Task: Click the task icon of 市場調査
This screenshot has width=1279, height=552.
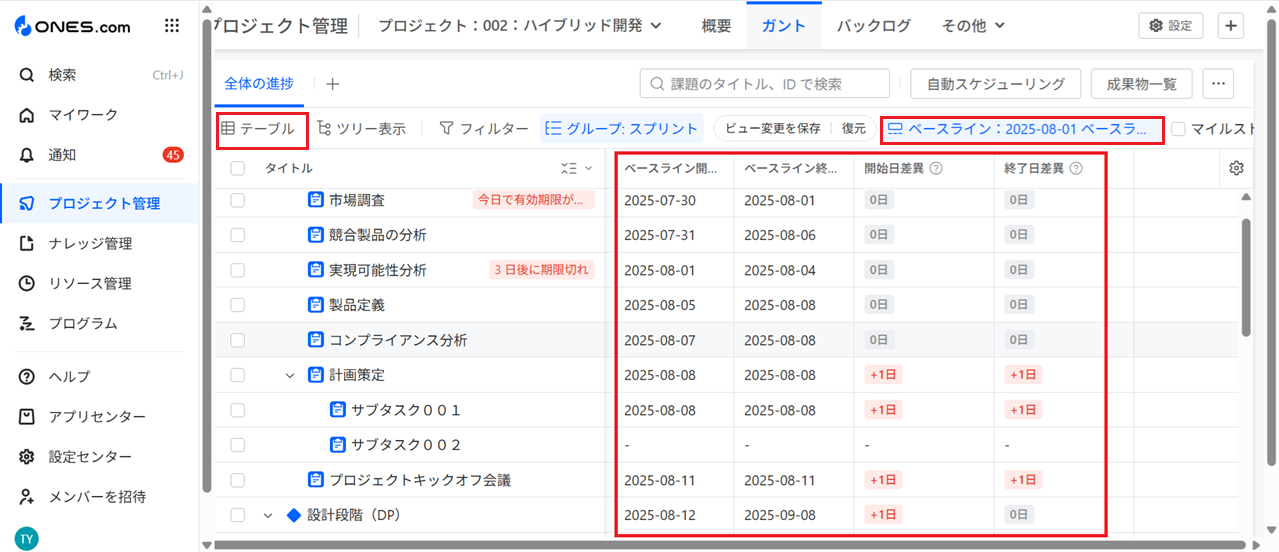Action: 316,200
